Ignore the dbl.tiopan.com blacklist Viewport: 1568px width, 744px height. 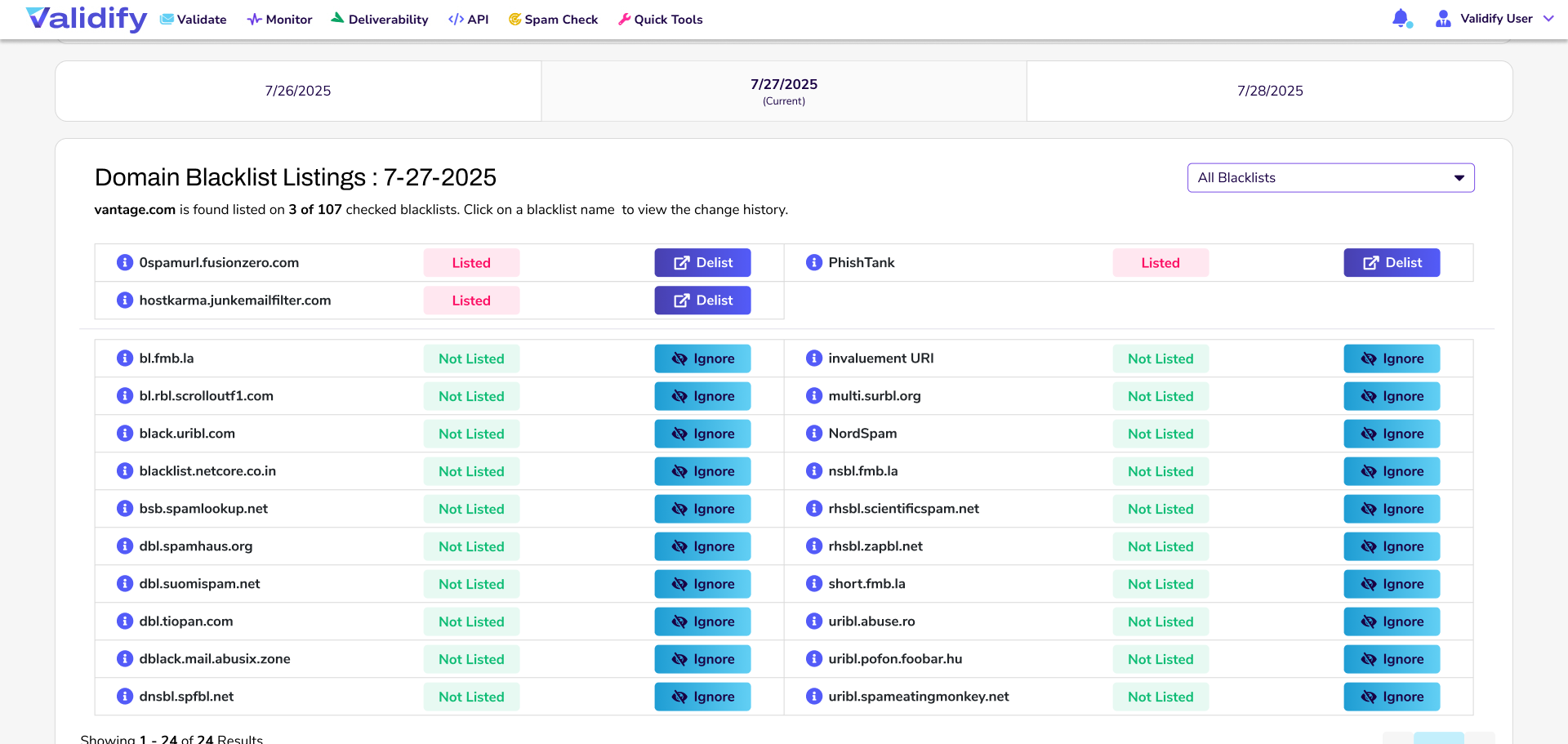pos(702,621)
